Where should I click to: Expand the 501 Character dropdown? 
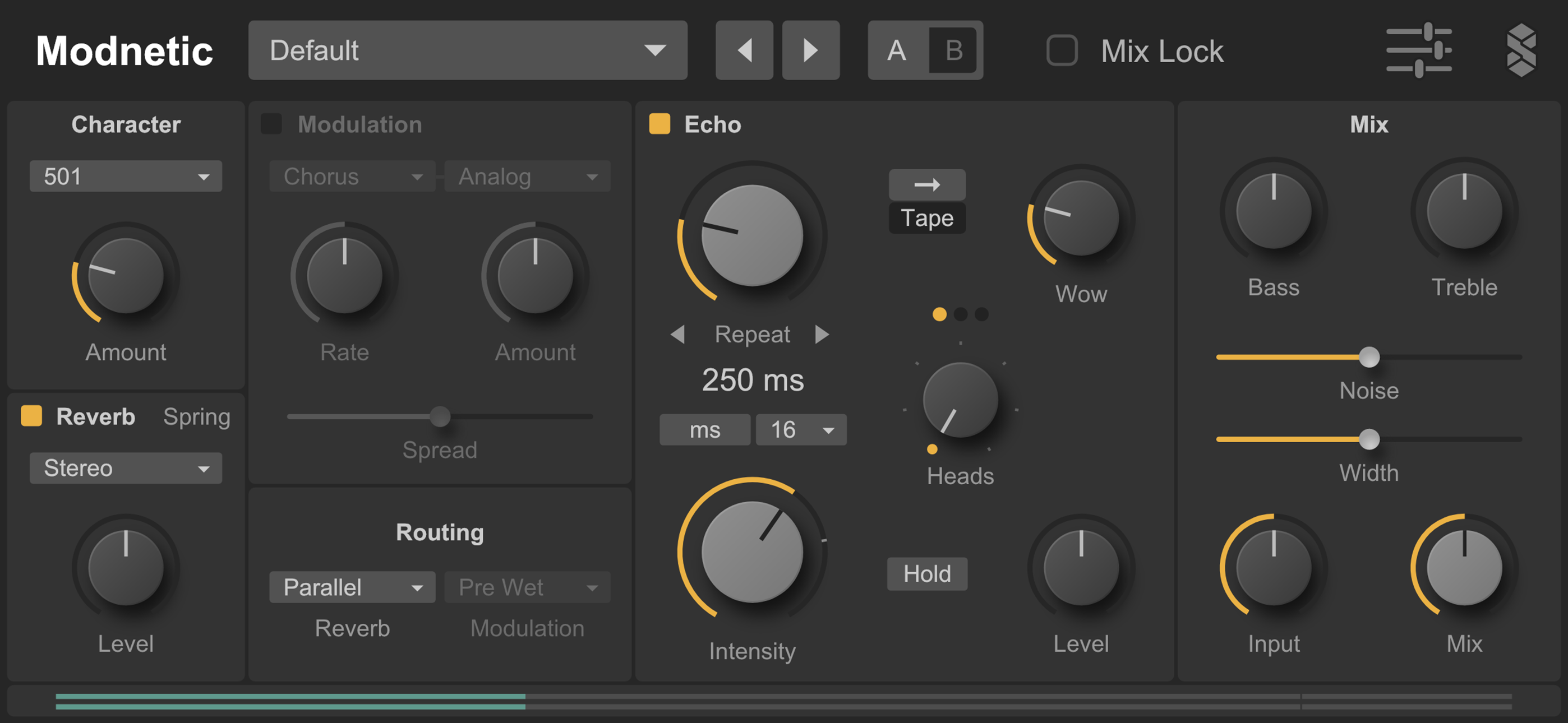point(126,177)
